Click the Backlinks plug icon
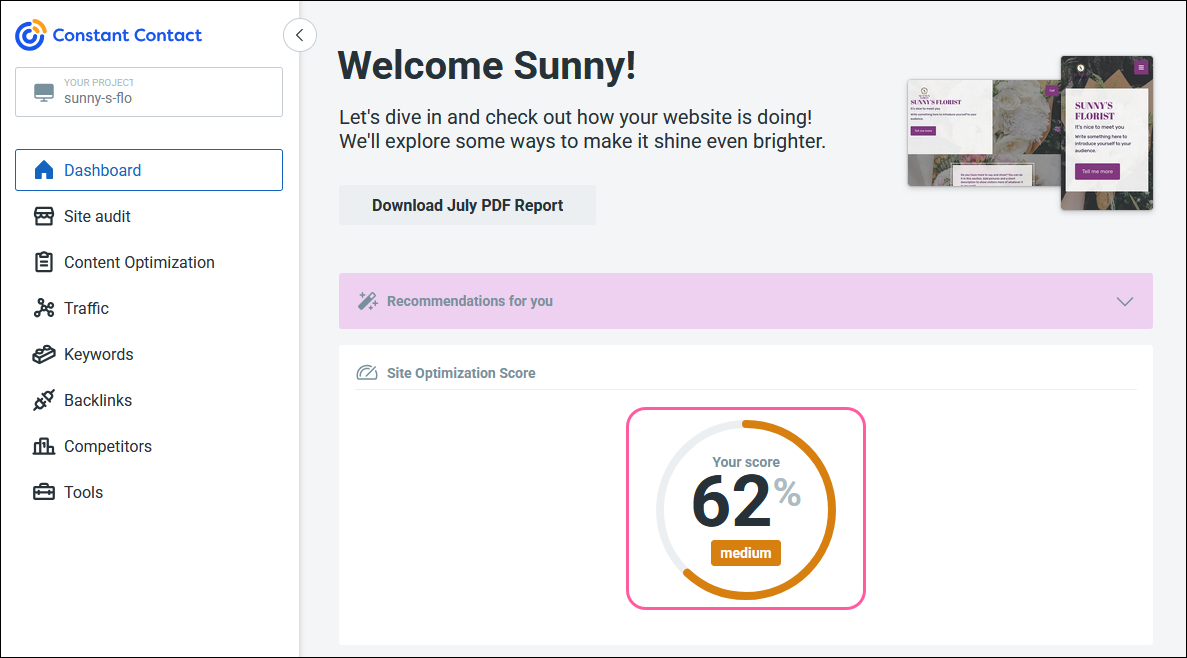Screen dimensions: 1187x658 (x=44, y=400)
